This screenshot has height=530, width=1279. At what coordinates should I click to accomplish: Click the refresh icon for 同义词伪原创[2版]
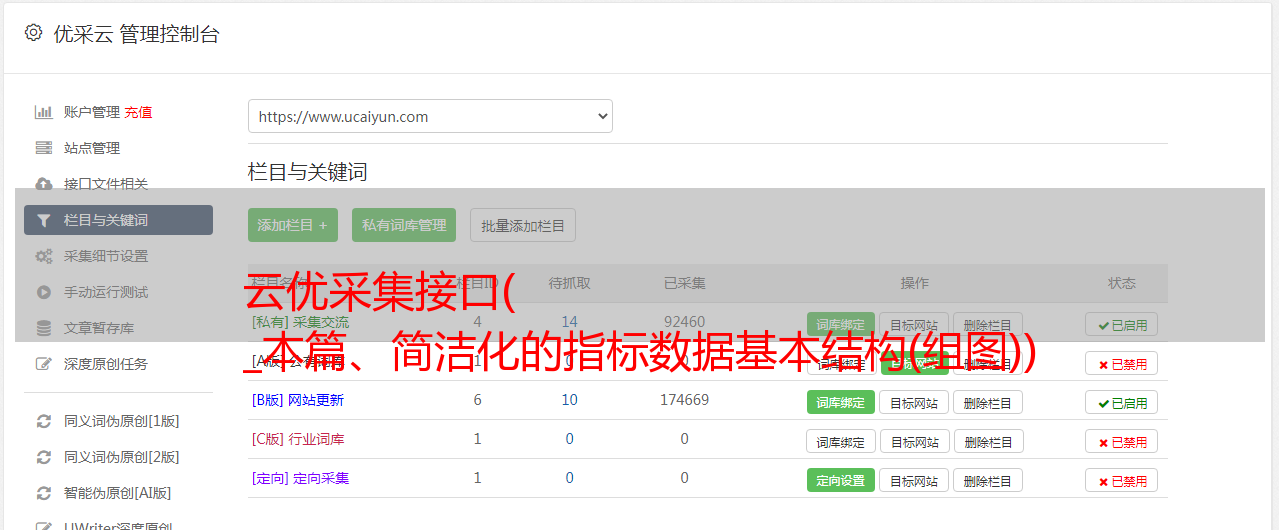[x=43, y=457]
